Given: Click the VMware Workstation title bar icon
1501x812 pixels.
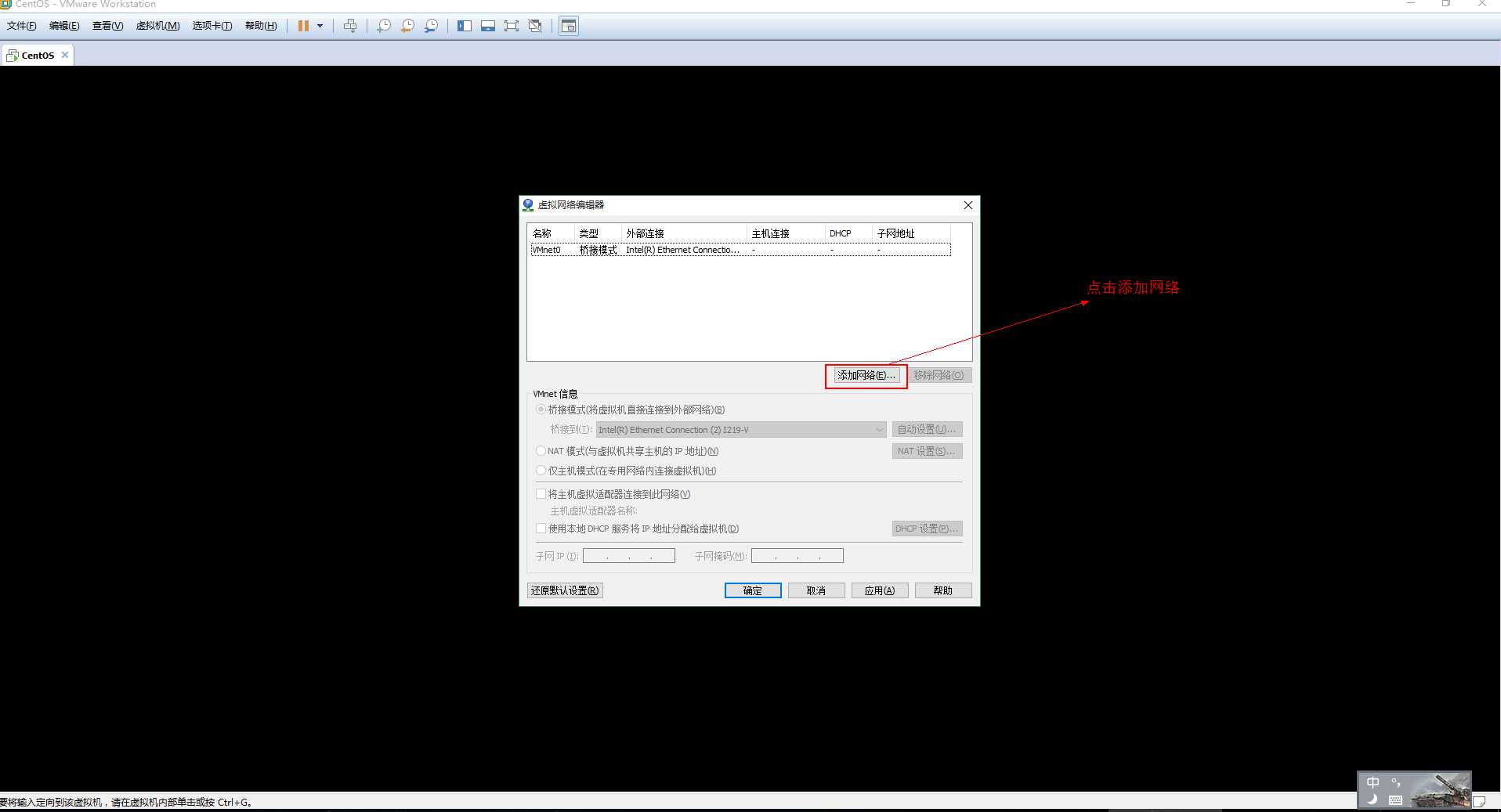Looking at the screenshot, I should (x=5, y=4).
